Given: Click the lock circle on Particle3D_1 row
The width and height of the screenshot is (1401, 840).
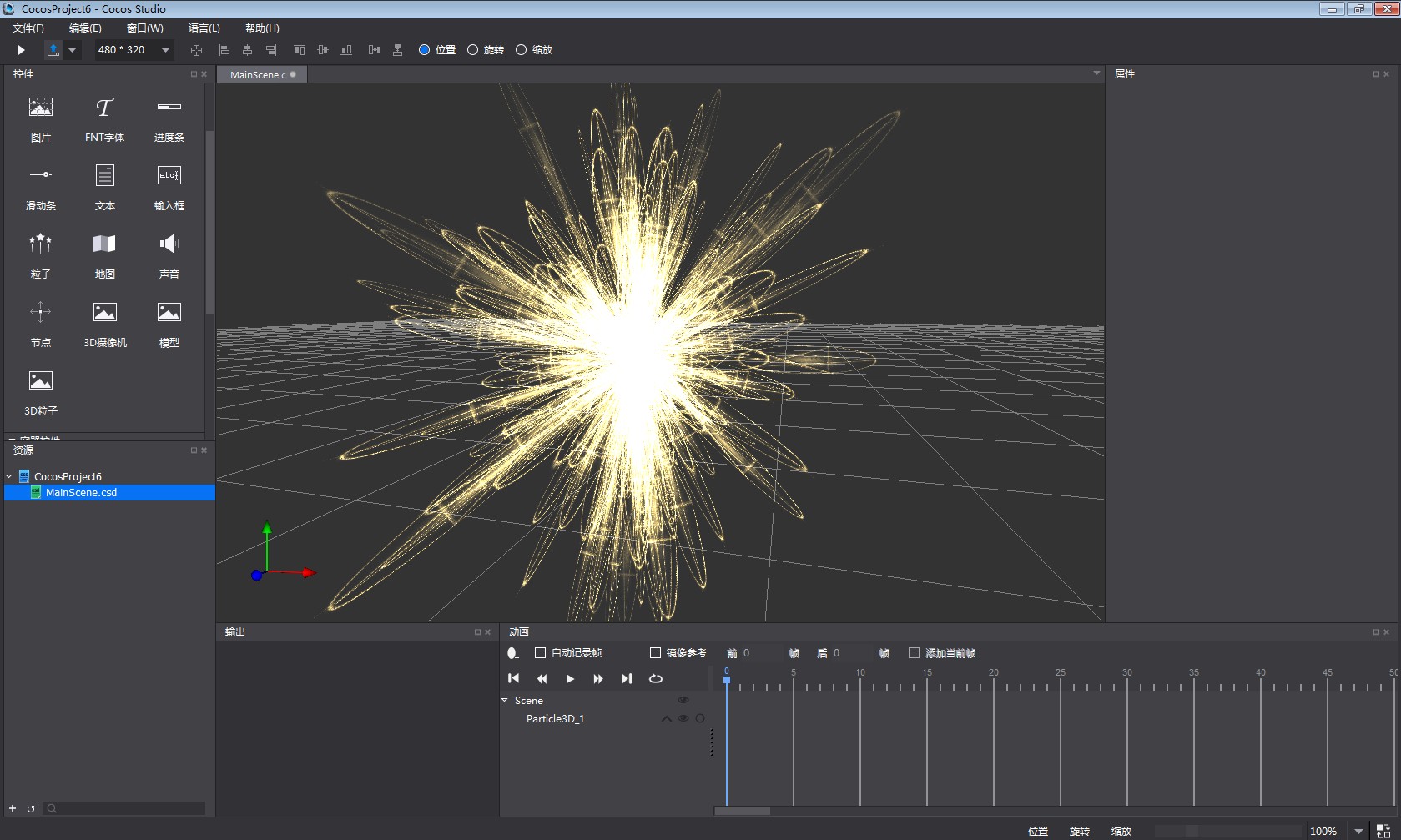Looking at the screenshot, I should coord(700,718).
